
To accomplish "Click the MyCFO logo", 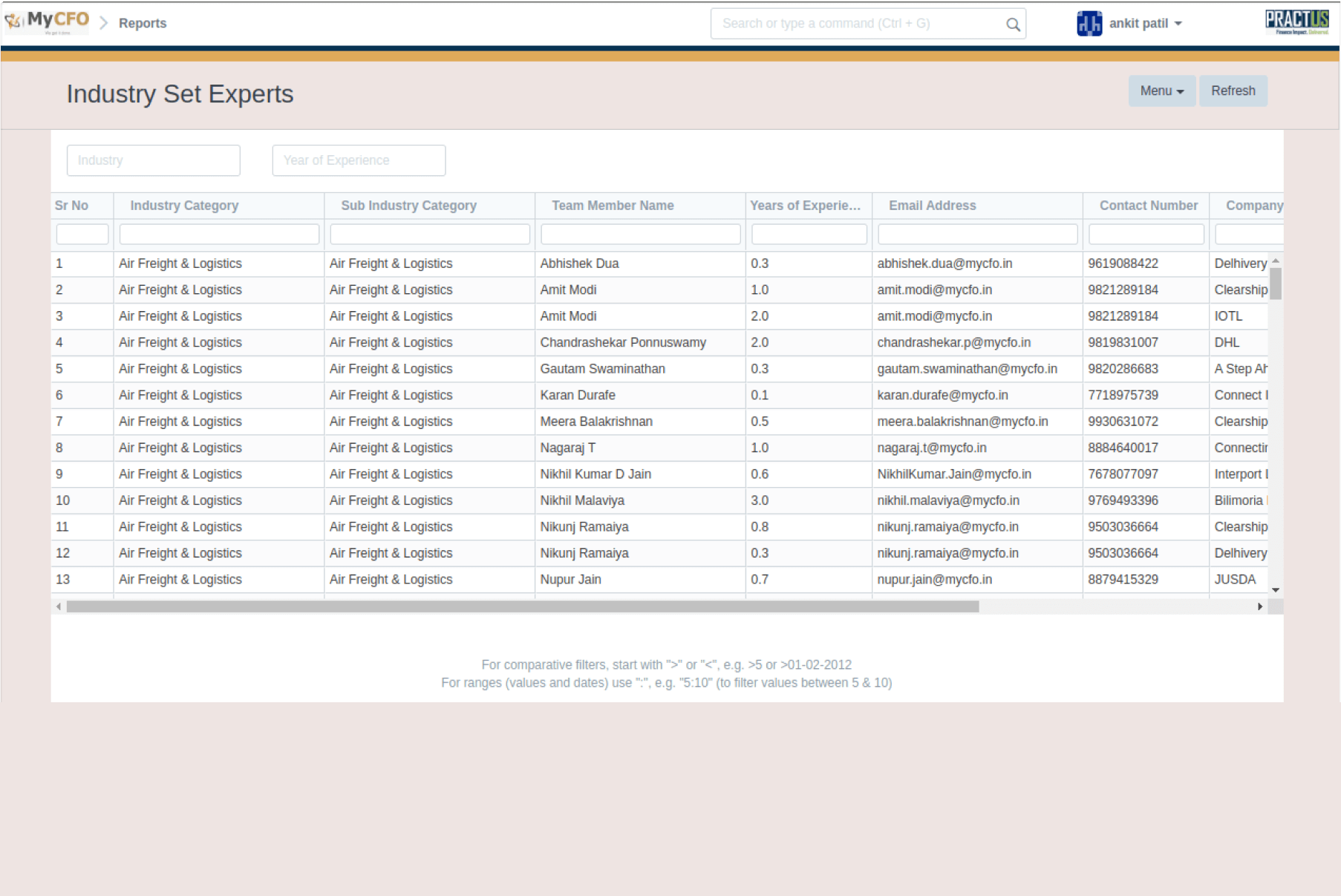I will pos(47,22).
